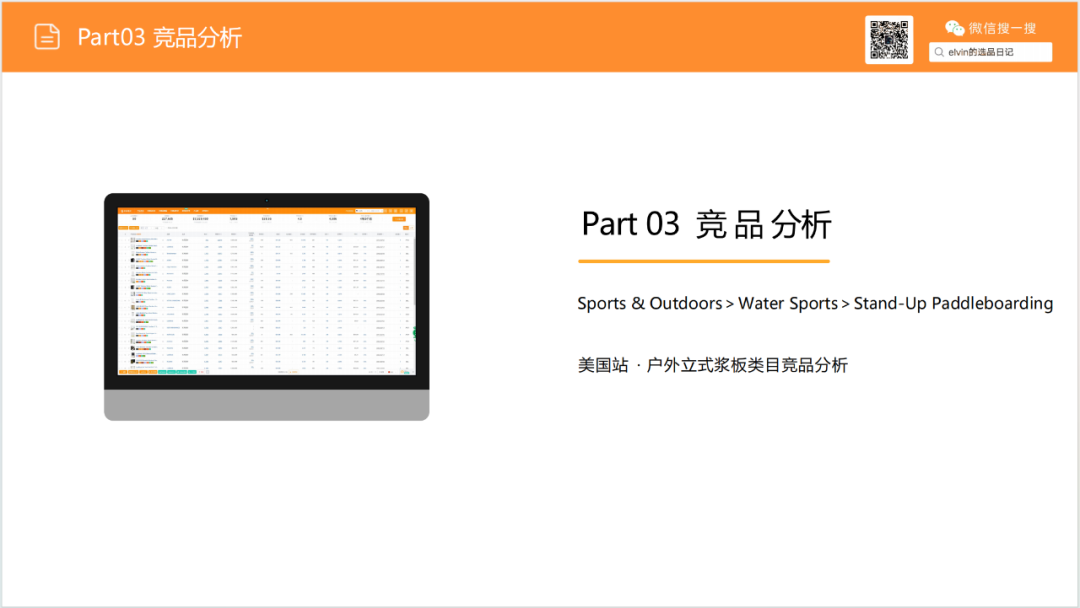Click the 微信搜一搜 label
The image size is (1080, 608).
1002,28
